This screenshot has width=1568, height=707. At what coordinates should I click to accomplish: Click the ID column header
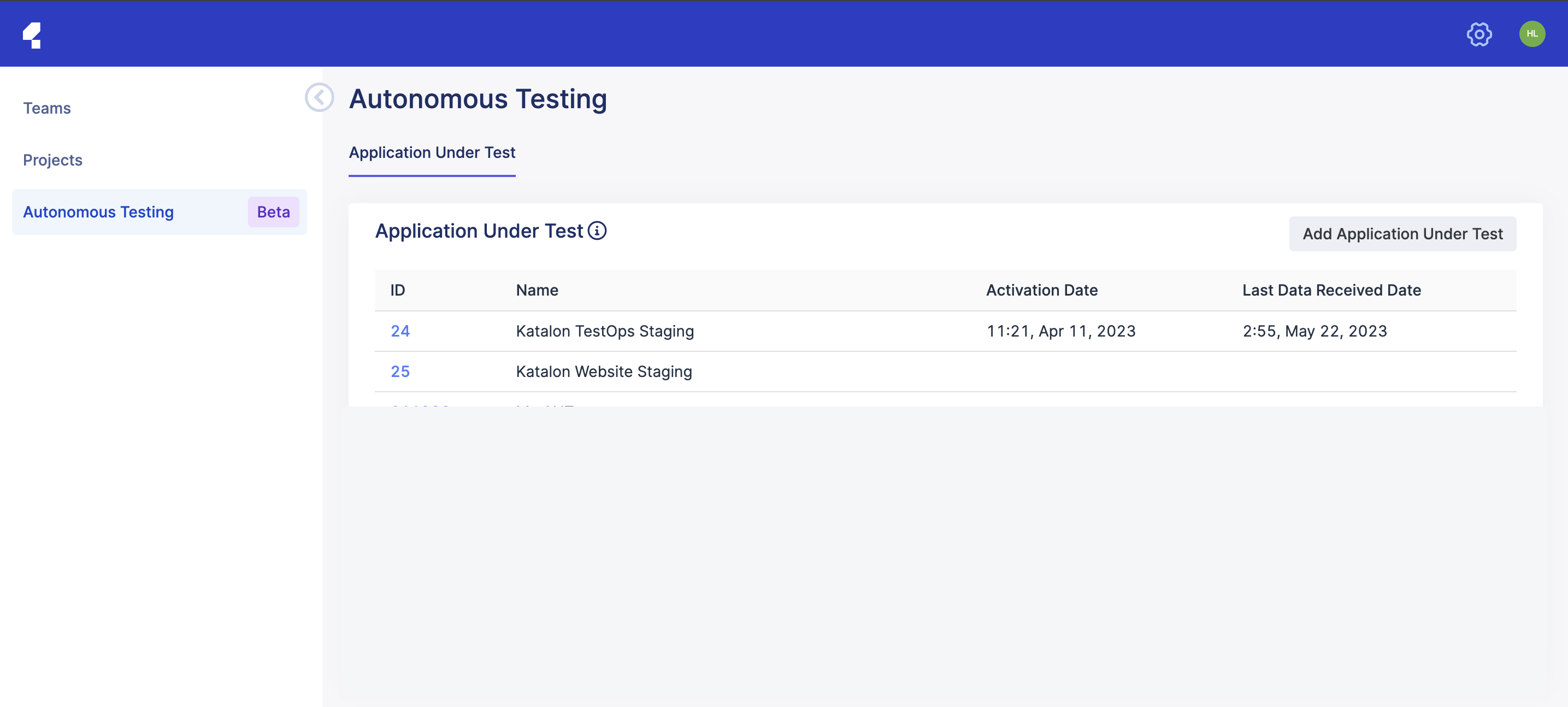398,291
